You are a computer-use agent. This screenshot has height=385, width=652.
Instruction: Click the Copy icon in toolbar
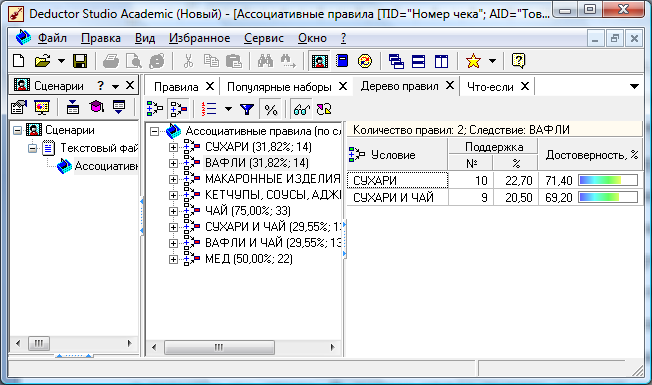coord(211,61)
